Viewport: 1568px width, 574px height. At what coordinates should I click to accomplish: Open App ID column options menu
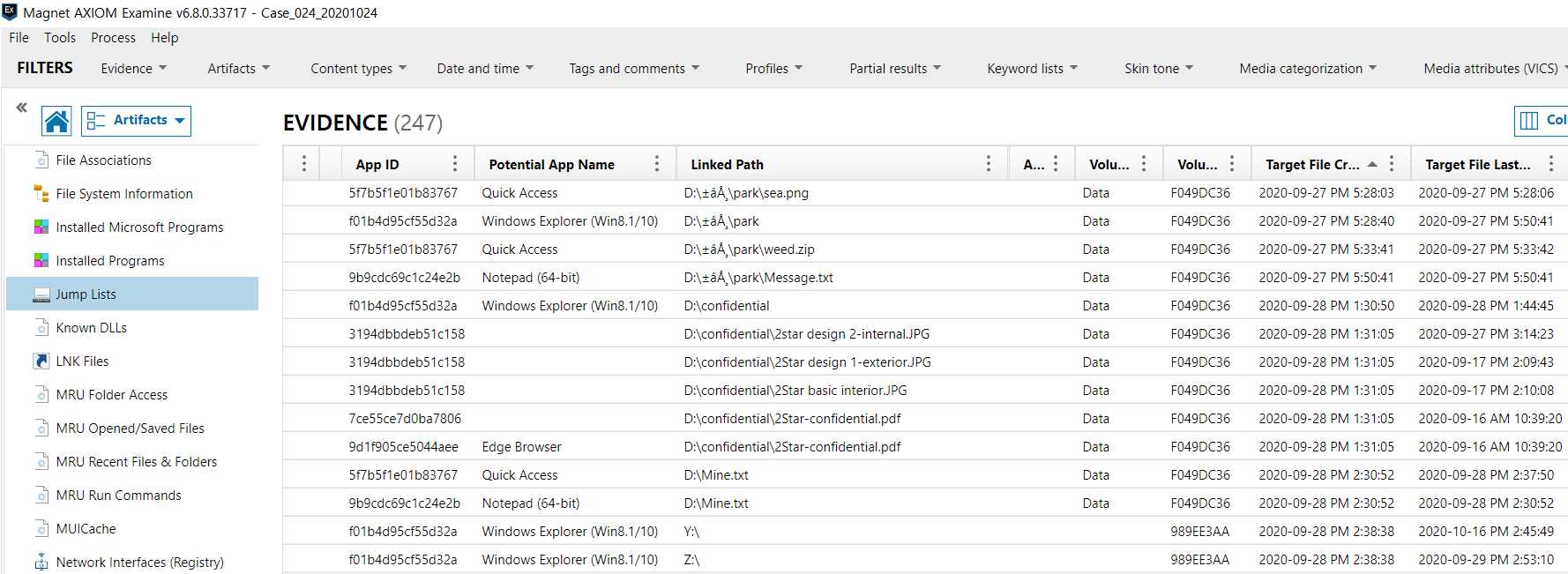pos(455,163)
